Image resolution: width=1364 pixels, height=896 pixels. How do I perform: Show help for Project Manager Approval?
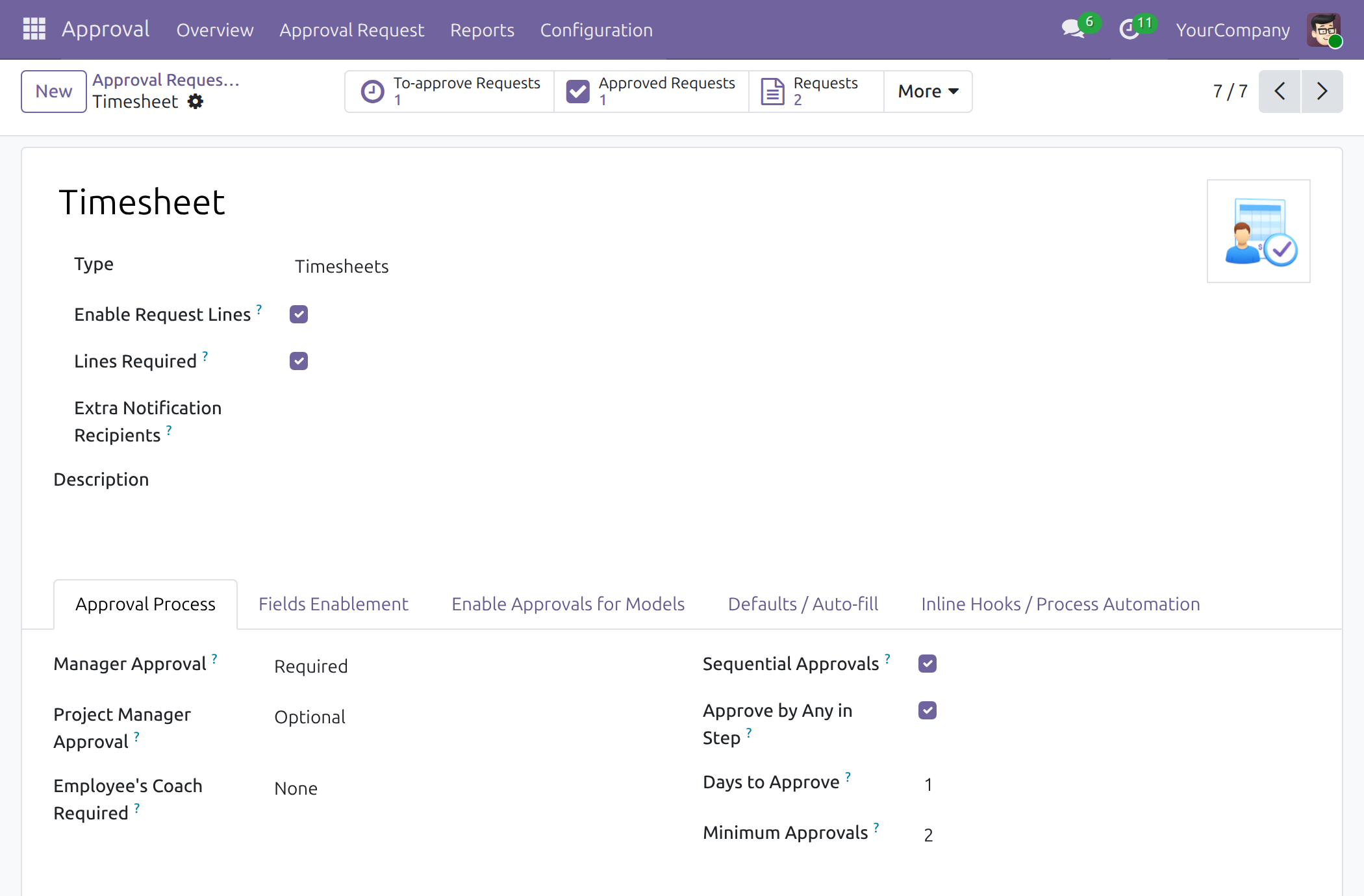coord(136,736)
